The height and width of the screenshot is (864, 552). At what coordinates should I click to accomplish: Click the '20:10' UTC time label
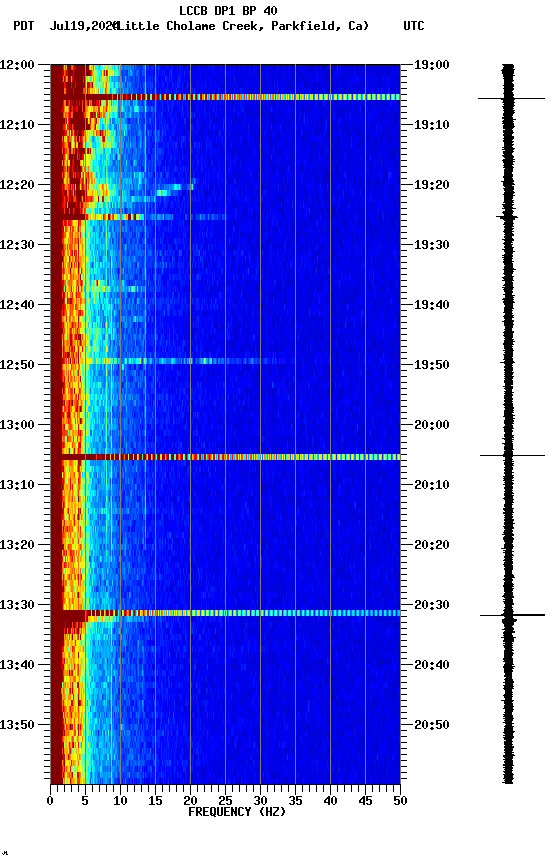coord(432,485)
